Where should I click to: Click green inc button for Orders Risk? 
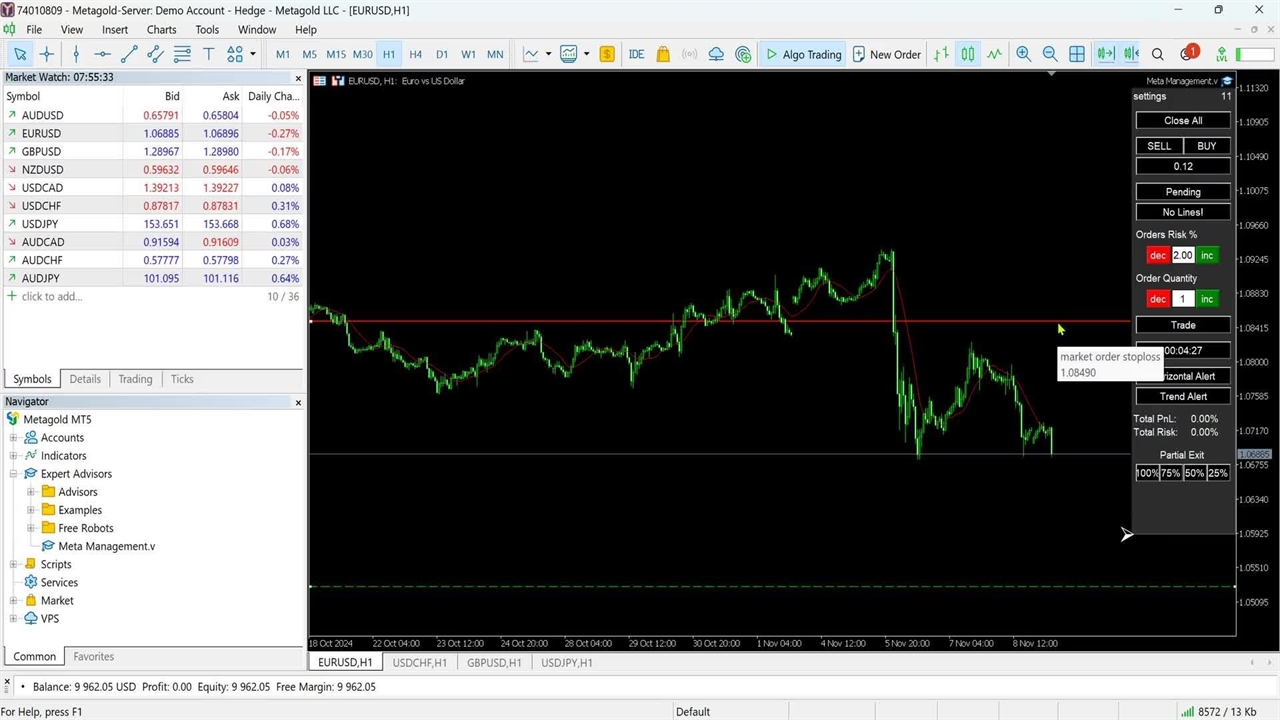[1207, 255]
